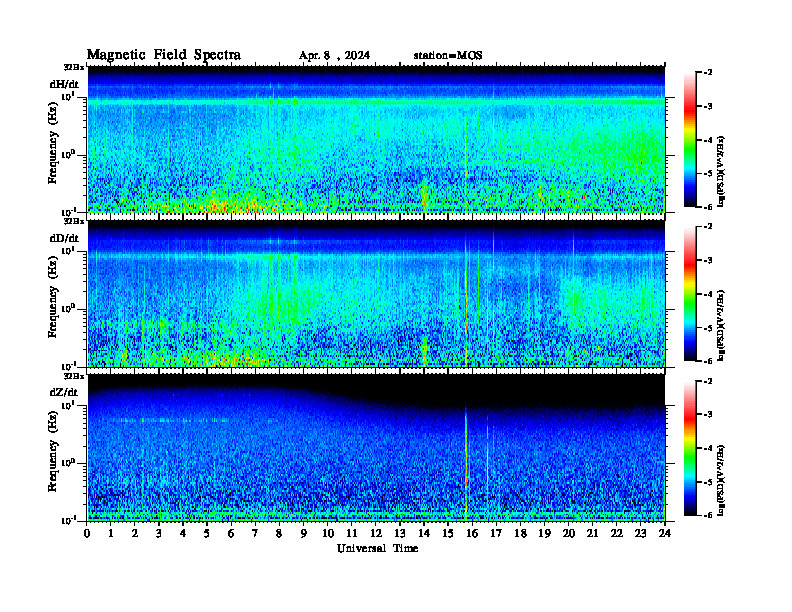The height and width of the screenshot is (612, 792).
Task: Click hour tick label "24" on time axis
Action: point(665,533)
